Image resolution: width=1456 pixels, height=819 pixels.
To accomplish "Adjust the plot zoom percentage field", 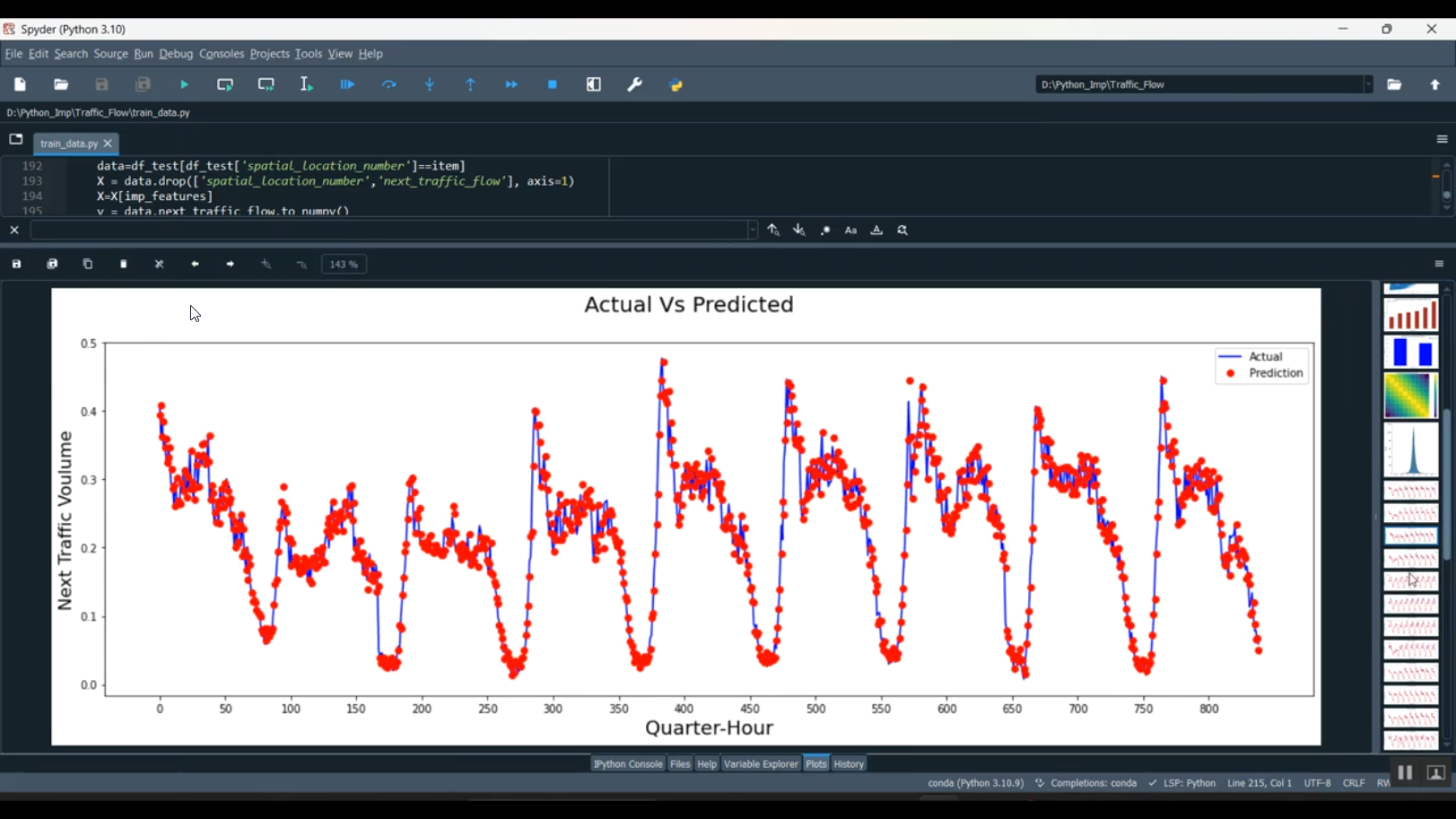I will click(344, 264).
